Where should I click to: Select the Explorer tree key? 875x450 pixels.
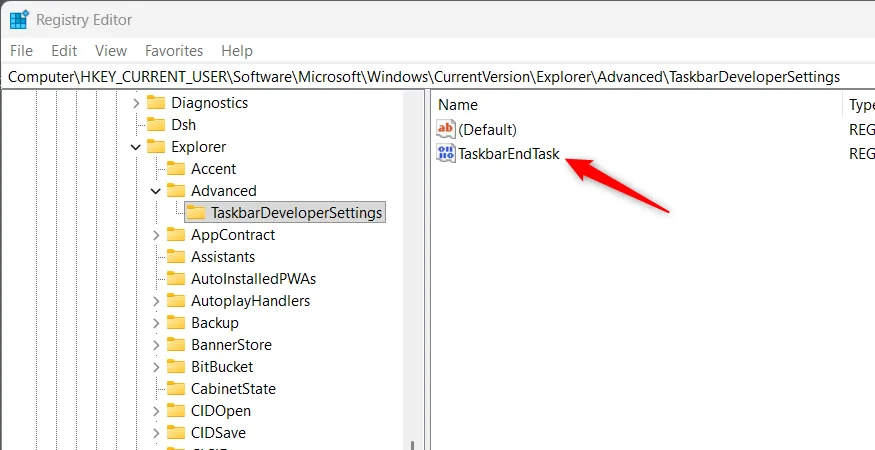pyautogui.click(x=199, y=147)
